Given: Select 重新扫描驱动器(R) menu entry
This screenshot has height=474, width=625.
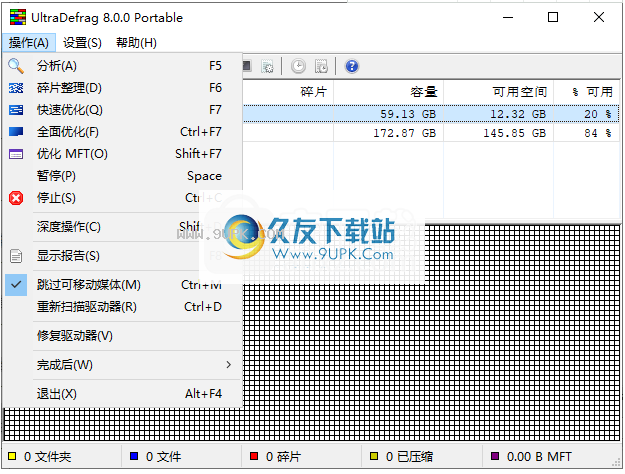Looking at the screenshot, I should pos(123,307).
